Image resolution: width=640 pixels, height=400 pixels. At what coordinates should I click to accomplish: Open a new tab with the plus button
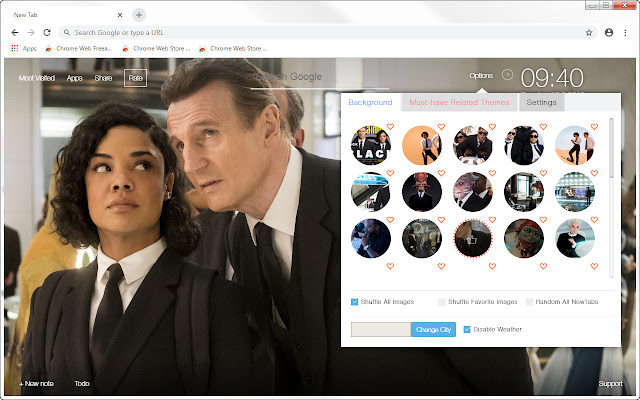coord(139,15)
